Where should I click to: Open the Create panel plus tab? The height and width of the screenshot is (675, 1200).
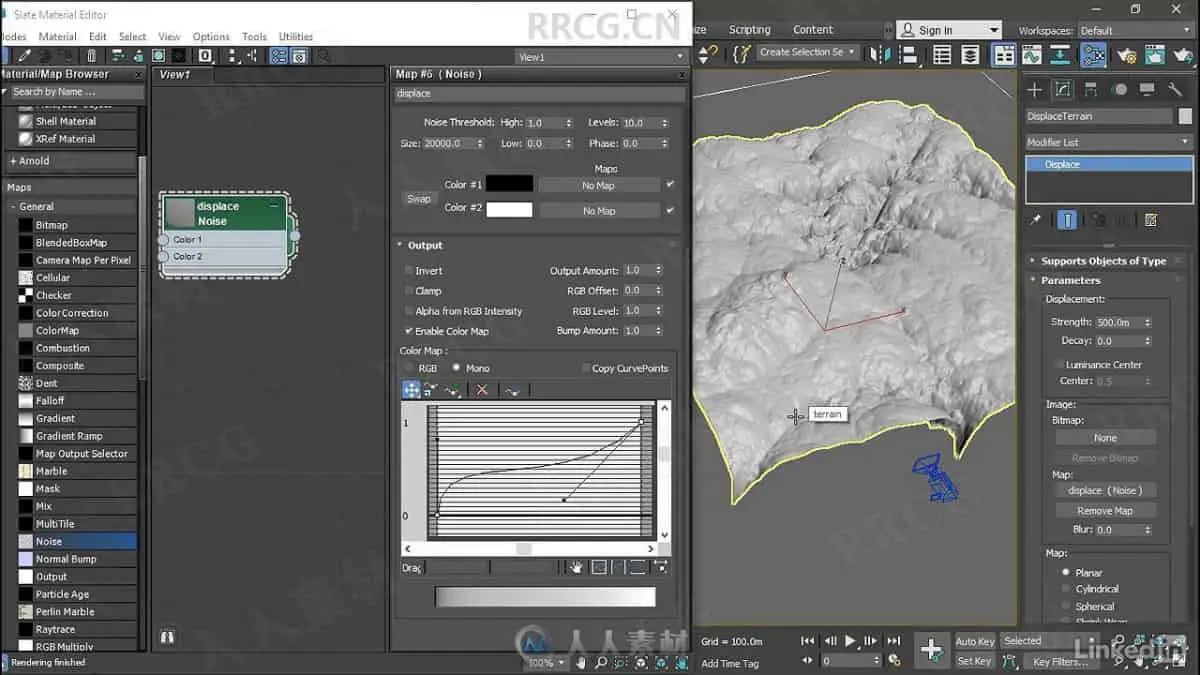coord(1035,90)
